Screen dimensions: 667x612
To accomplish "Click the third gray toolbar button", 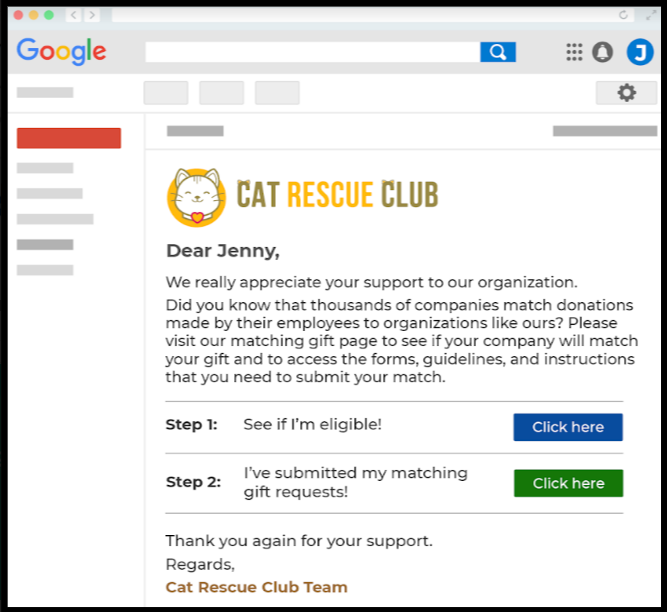I will coord(277,93).
